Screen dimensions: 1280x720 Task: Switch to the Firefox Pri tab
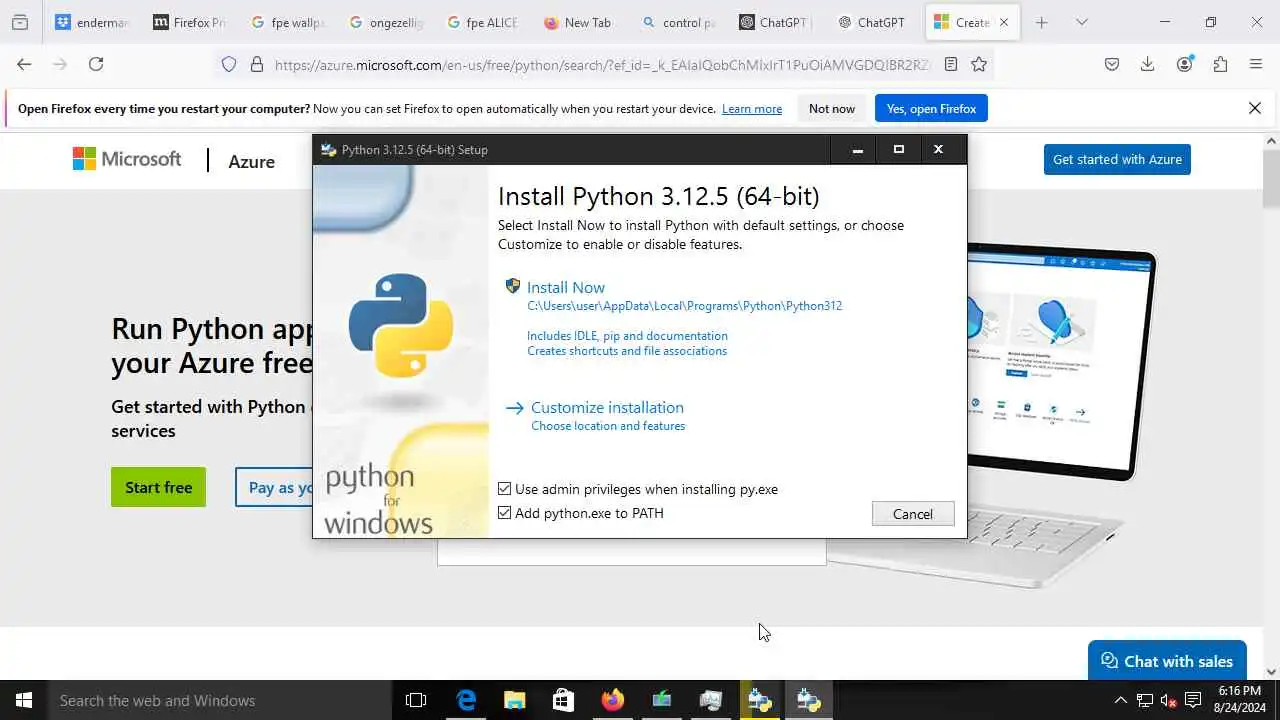(189, 22)
